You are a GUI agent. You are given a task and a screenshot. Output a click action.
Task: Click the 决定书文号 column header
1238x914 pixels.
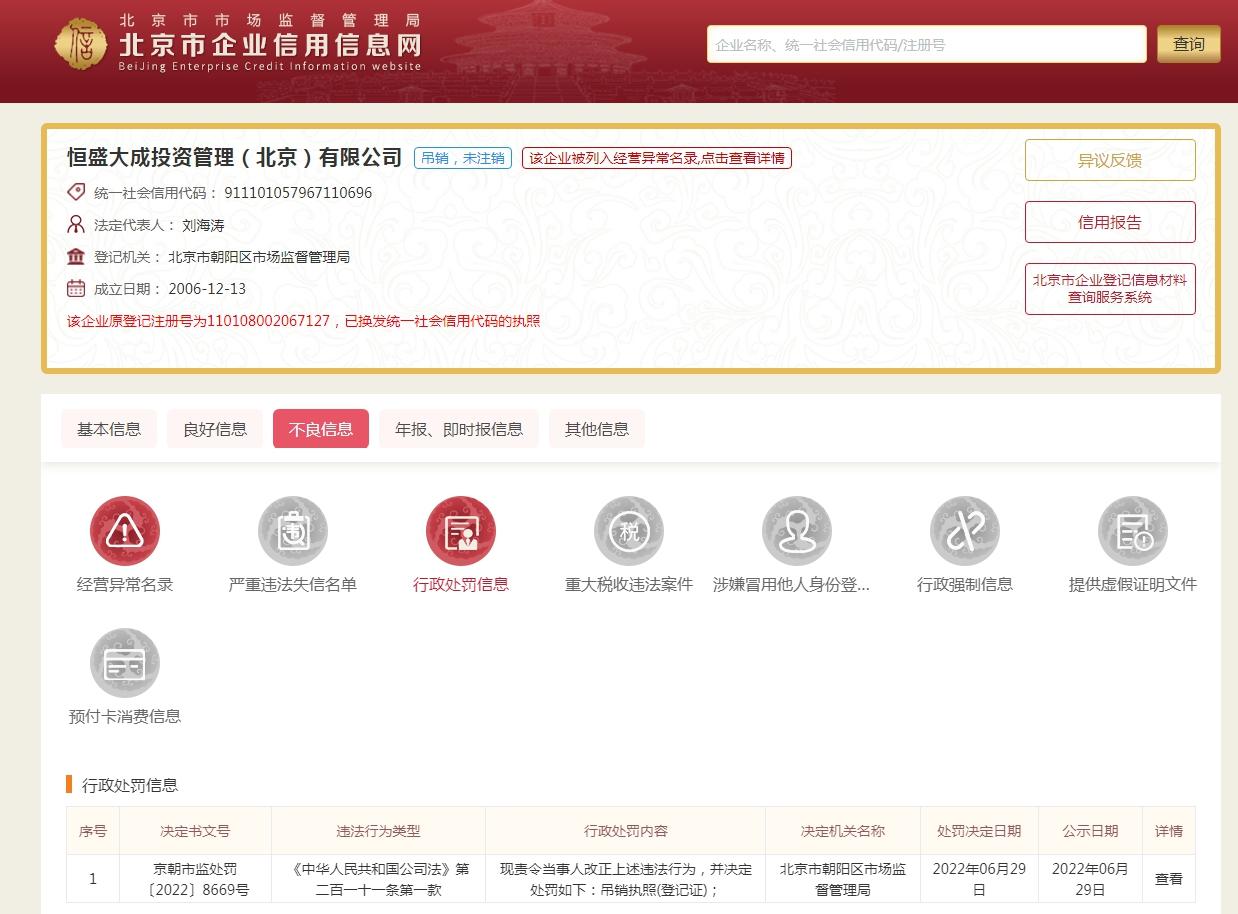click(x=195, y=831)
